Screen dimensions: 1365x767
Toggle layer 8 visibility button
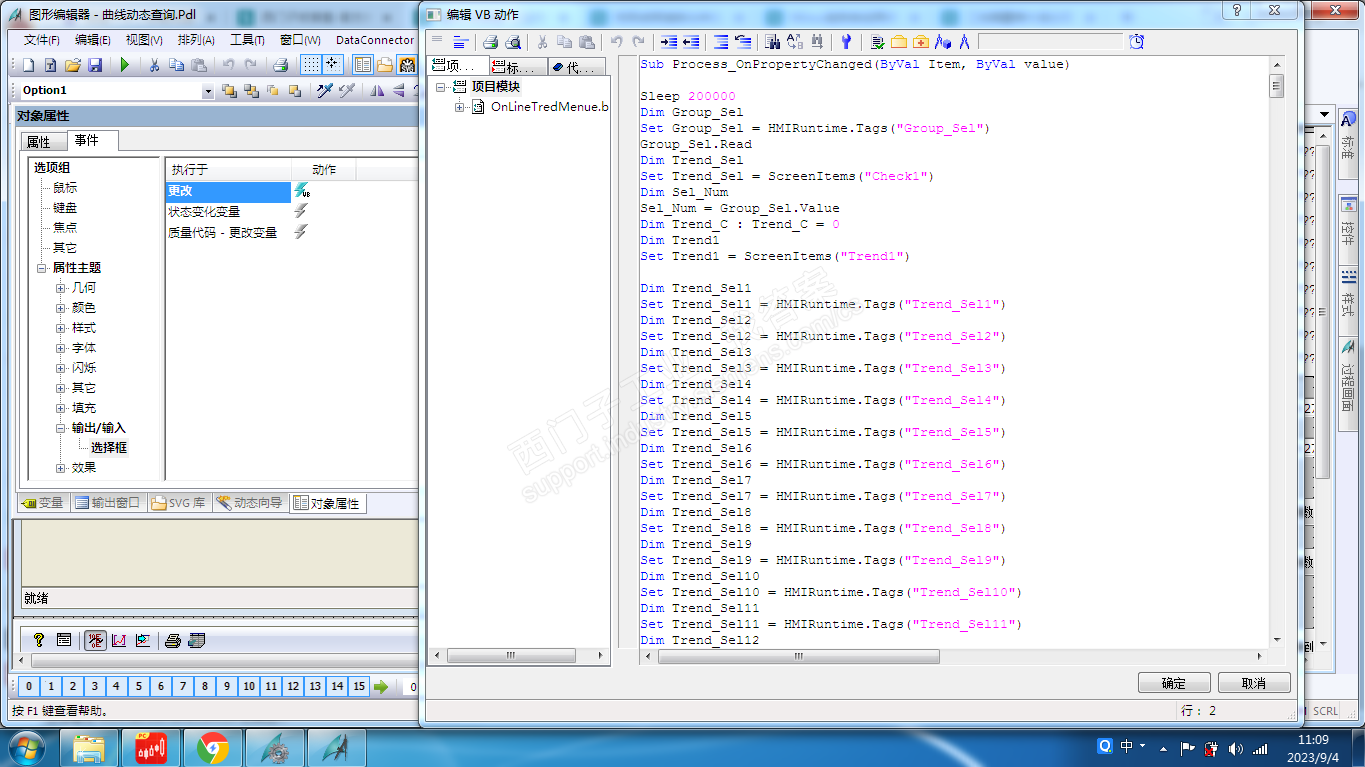205,687
